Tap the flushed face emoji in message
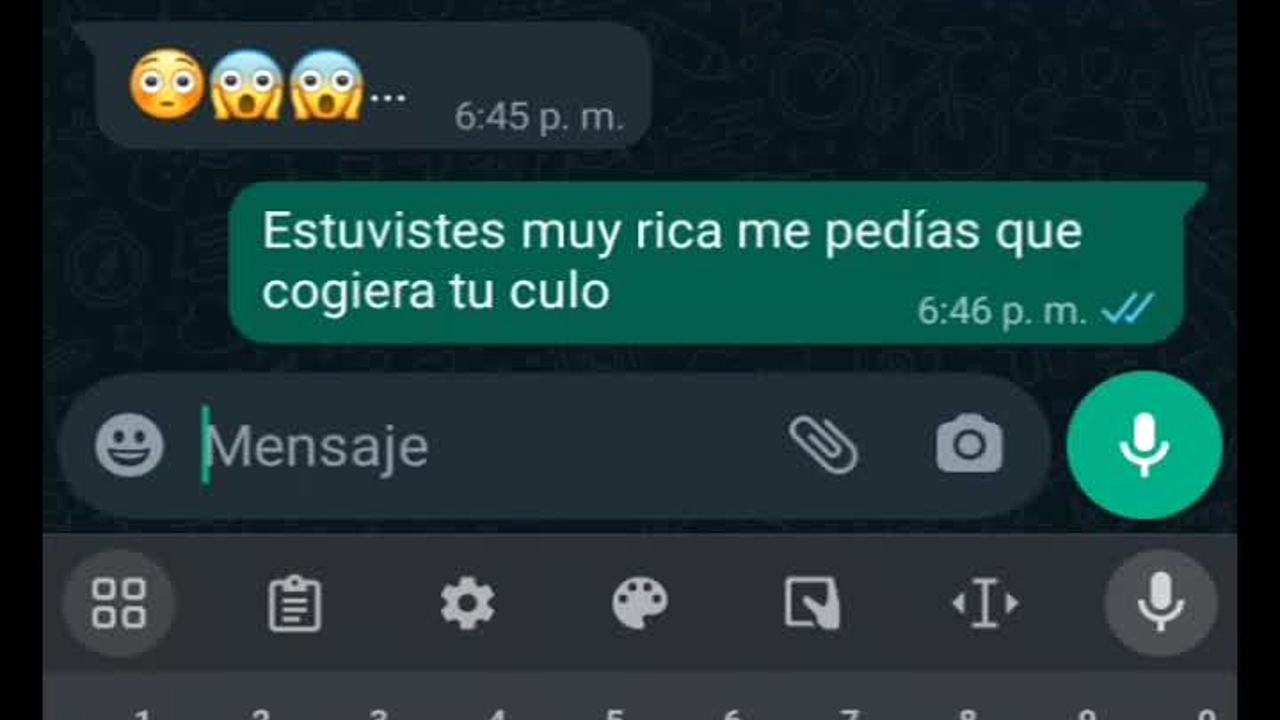The image size is (1280, 720). click(167, 85)
